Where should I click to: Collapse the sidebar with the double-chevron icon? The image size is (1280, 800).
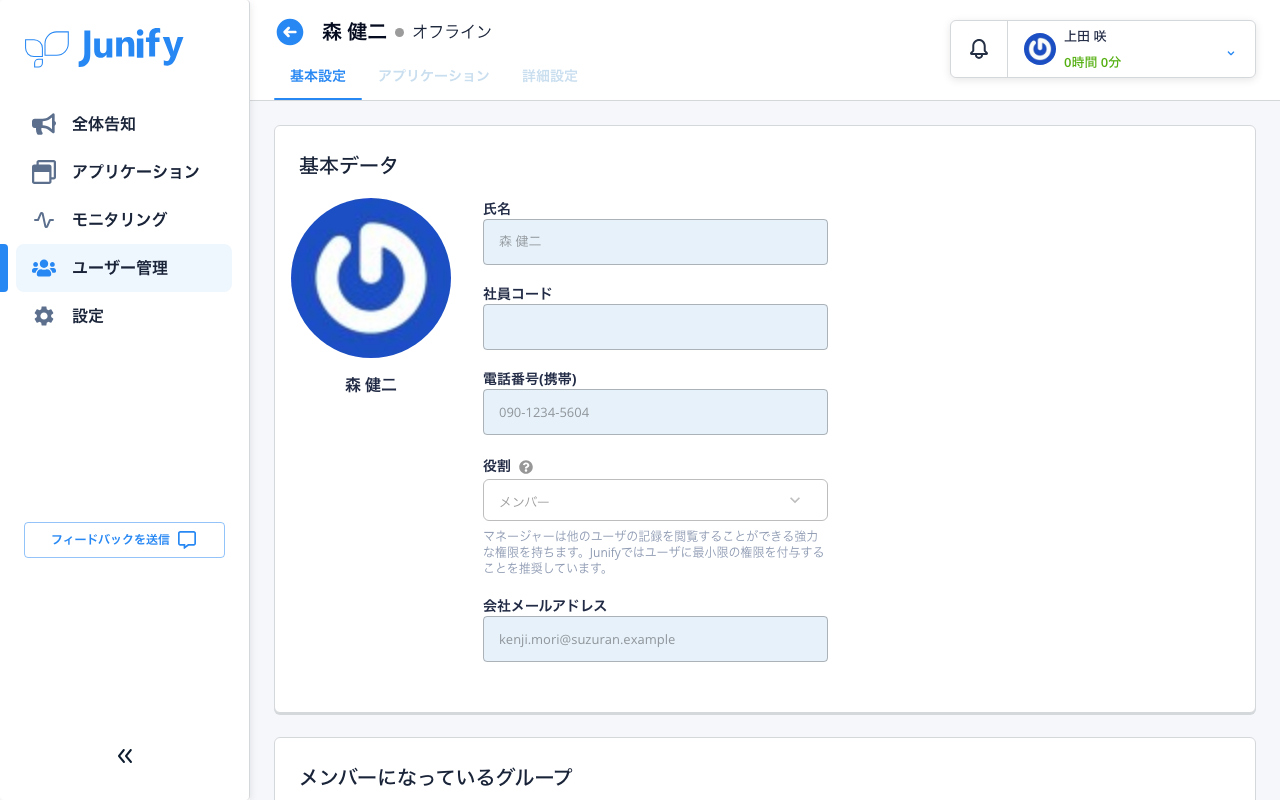(x=125, y=756)
